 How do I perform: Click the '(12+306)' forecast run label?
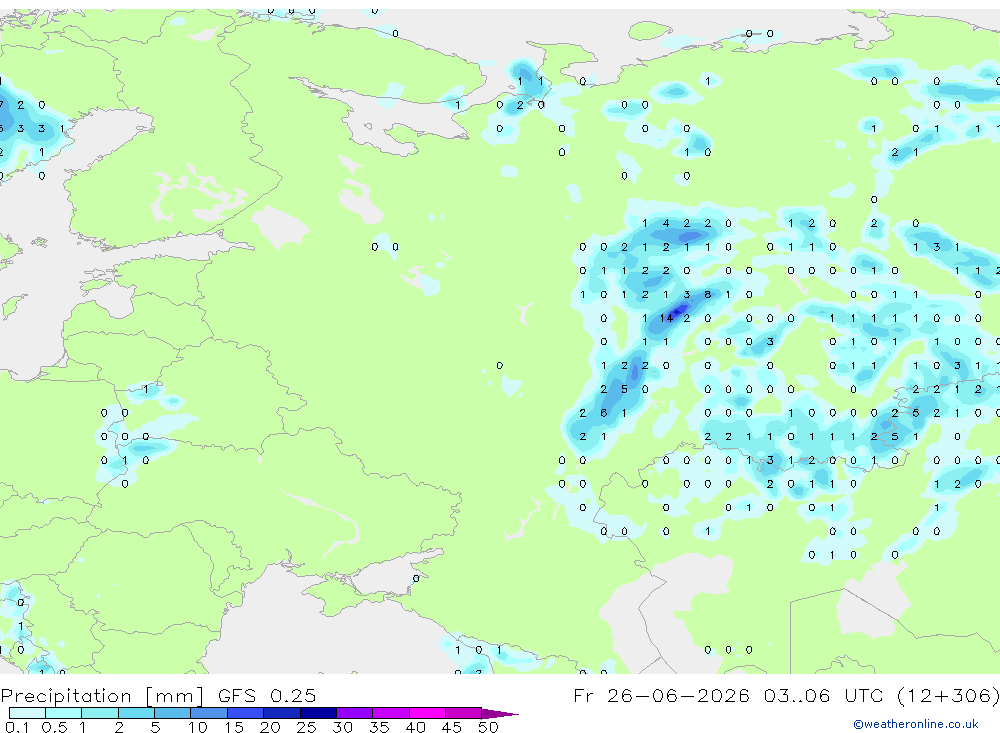point(948,695)
